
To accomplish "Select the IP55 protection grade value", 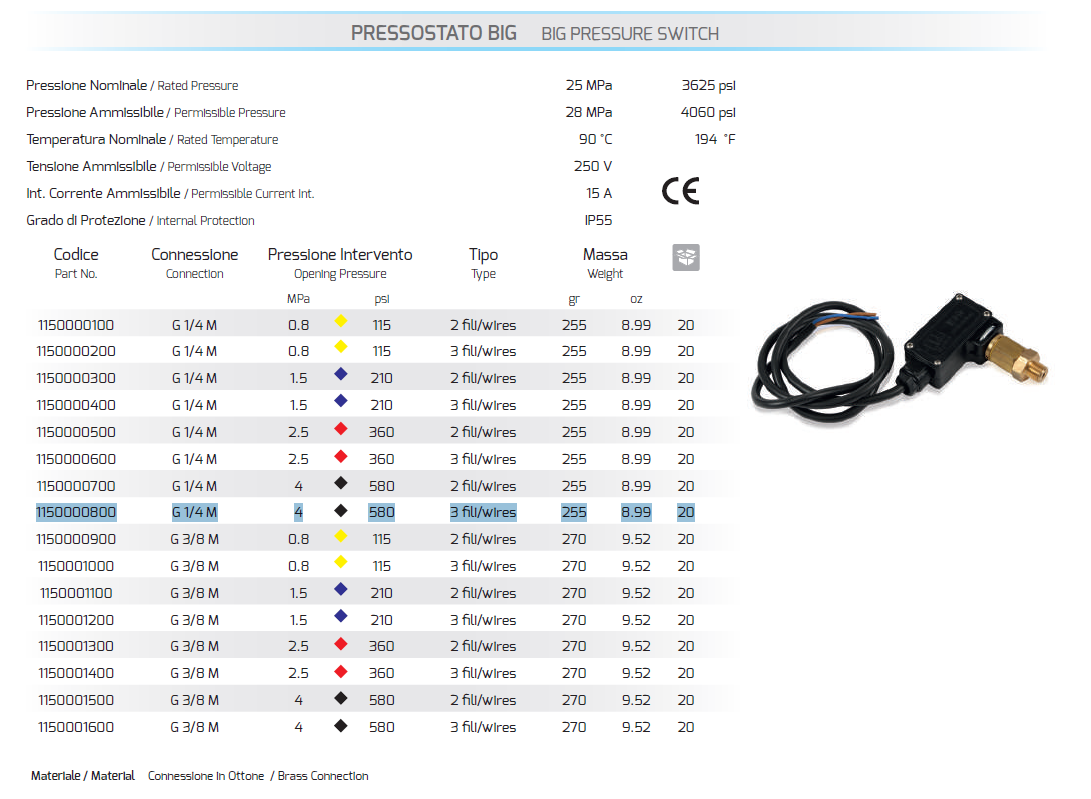I will 598,220.
